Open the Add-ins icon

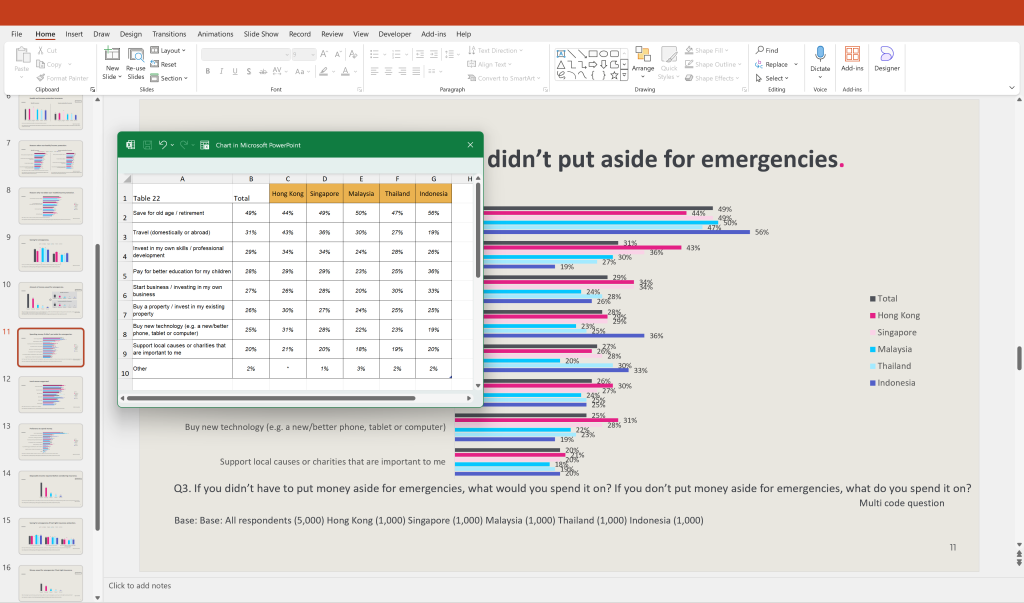pyautogui.click(x=852, y=54)
